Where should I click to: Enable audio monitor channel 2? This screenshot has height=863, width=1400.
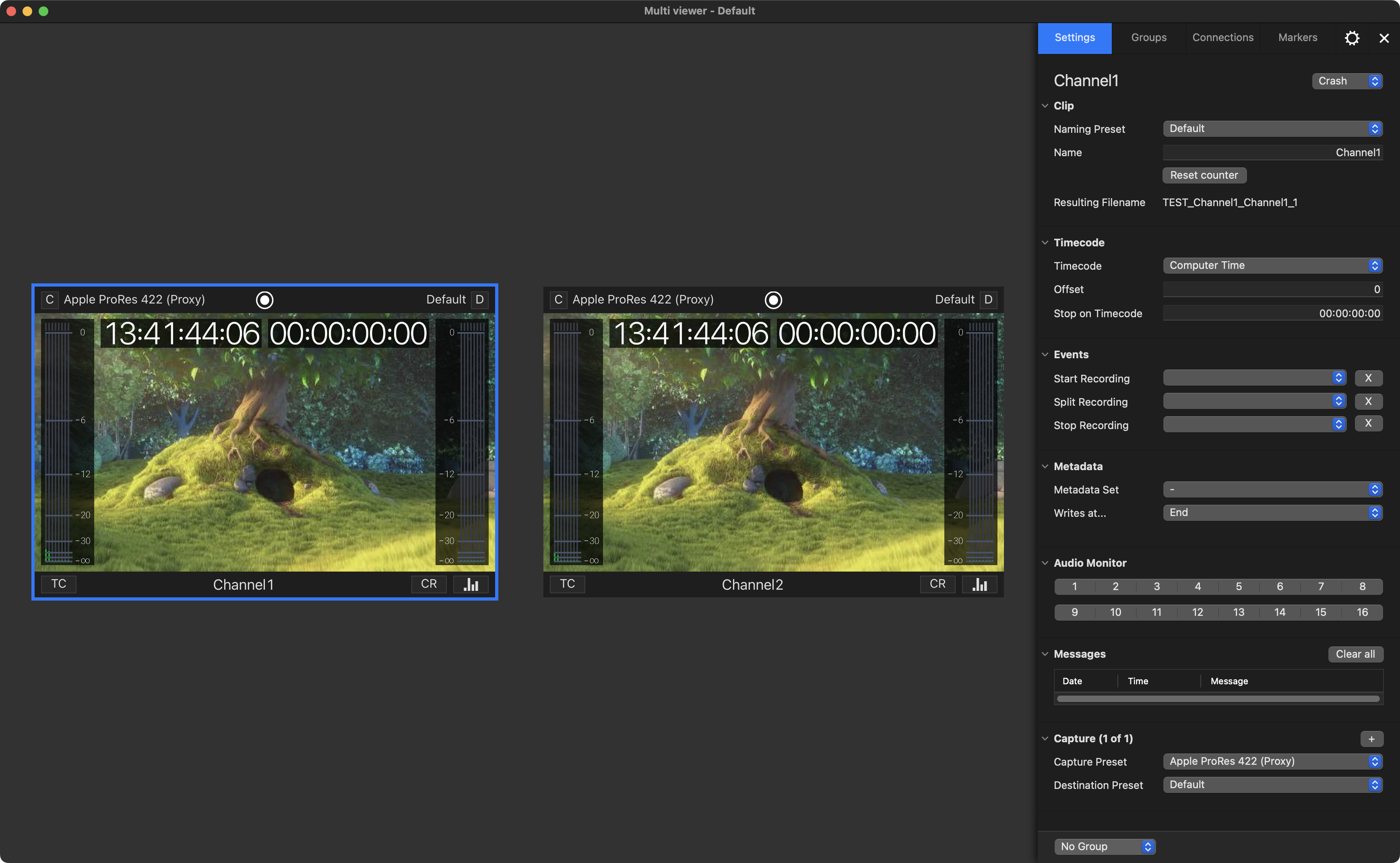(x=1116, y=586)
